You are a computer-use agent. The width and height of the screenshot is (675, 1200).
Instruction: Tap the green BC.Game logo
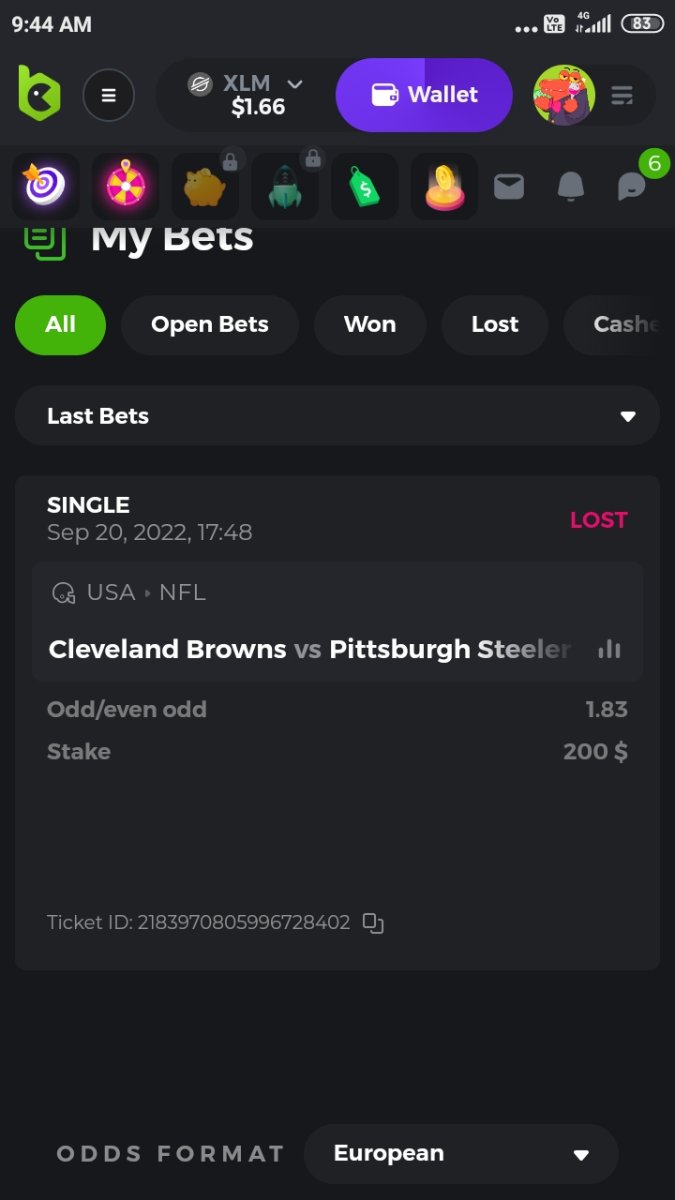[x=40, y=94]
